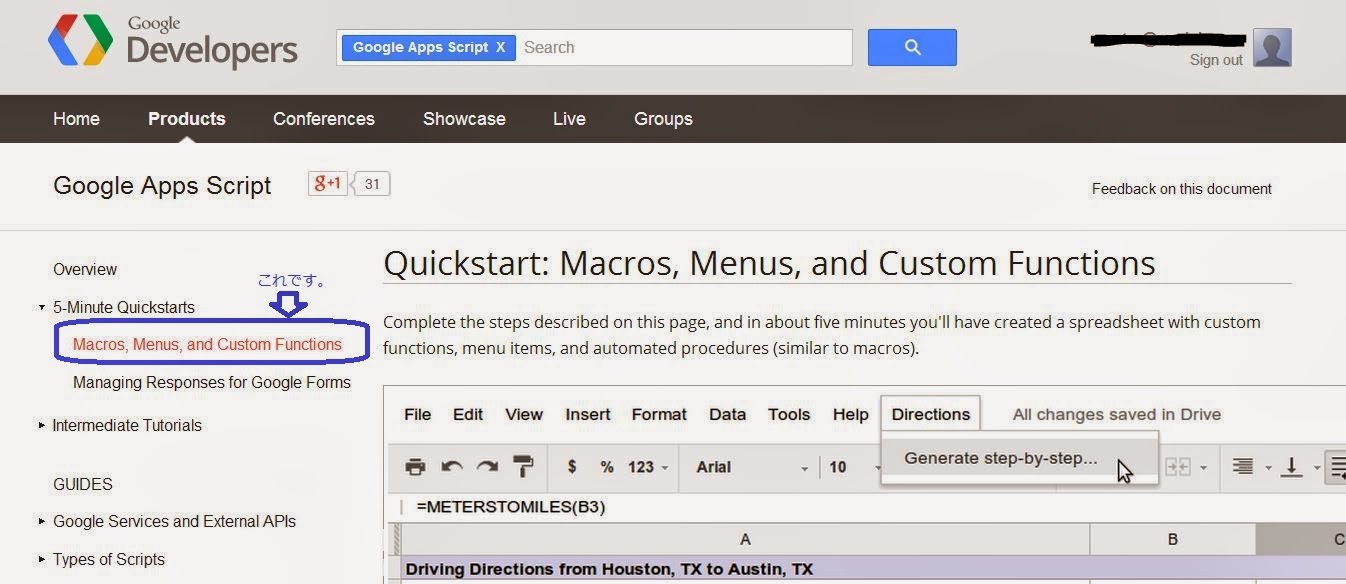Open the font size 10 dropdown
Viewport: 1346px width, 584px height.
[x=853, y=467]
